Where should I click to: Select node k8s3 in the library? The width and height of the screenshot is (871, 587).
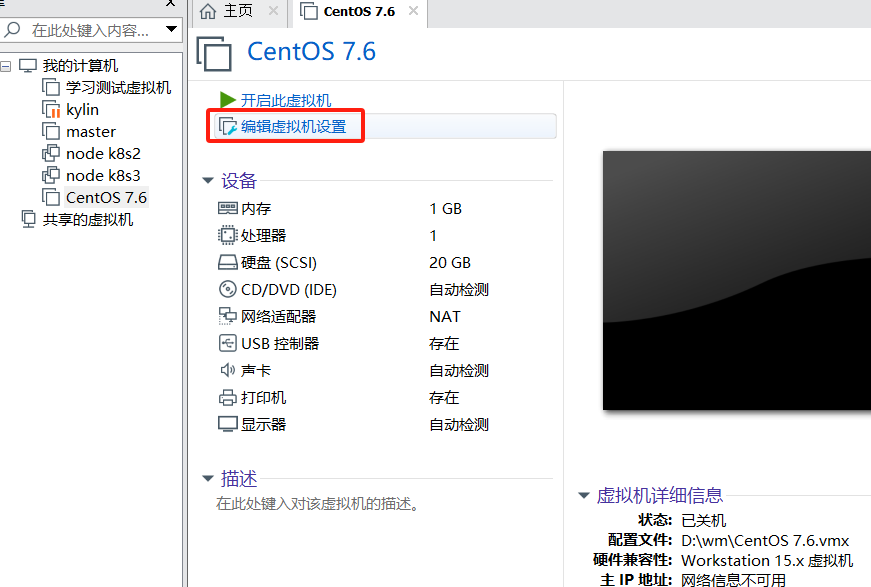103,175
